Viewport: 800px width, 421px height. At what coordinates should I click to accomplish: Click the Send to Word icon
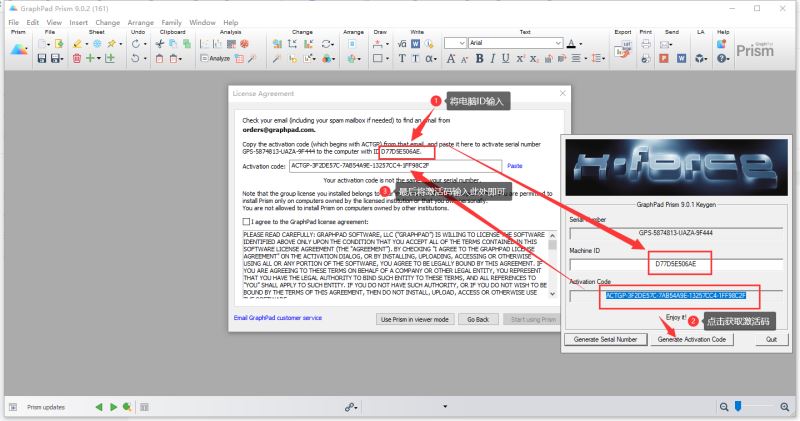(682, 59)
